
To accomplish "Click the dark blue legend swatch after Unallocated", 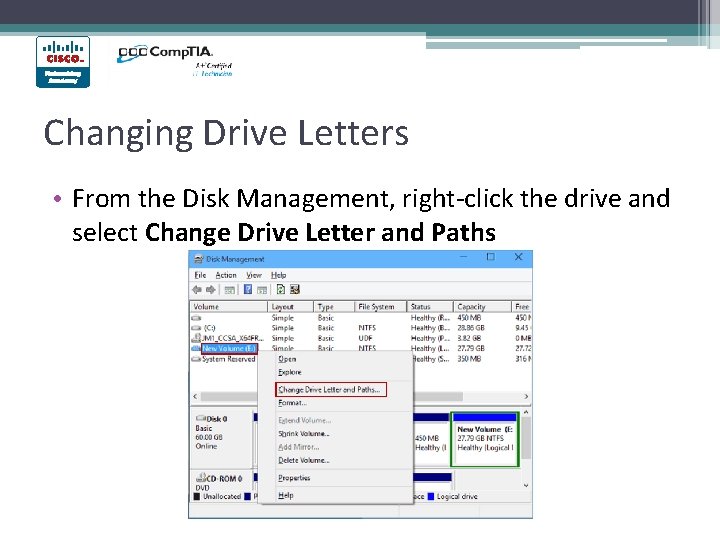I will pos(248,496).
